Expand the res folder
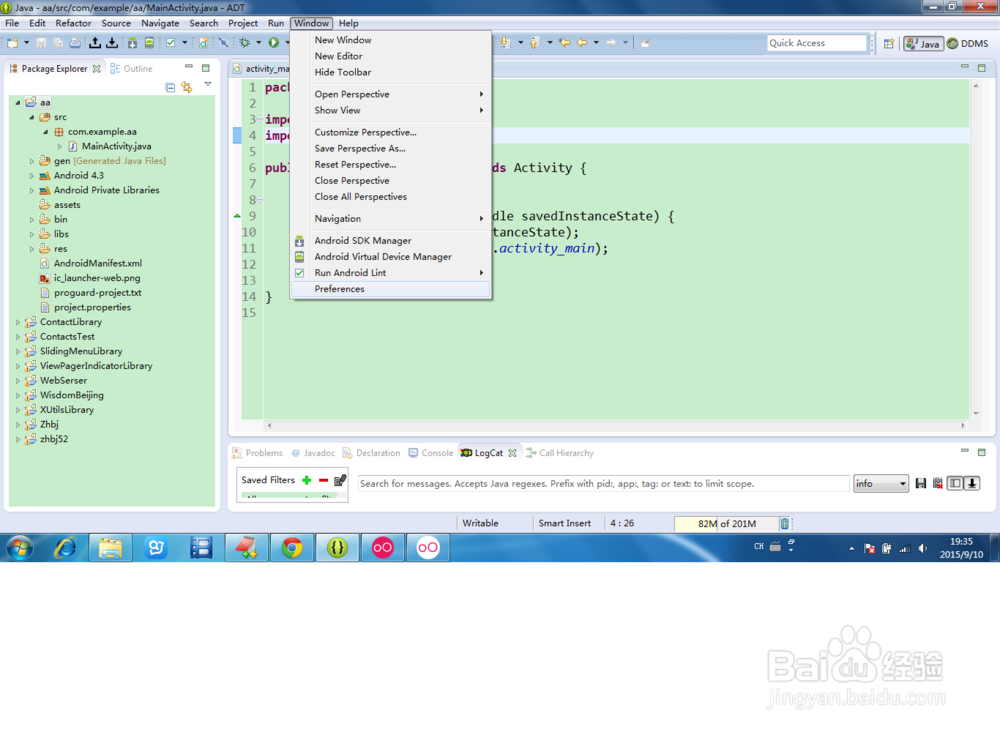Viewport: 1000px width, 732px height. pos(32,249)
